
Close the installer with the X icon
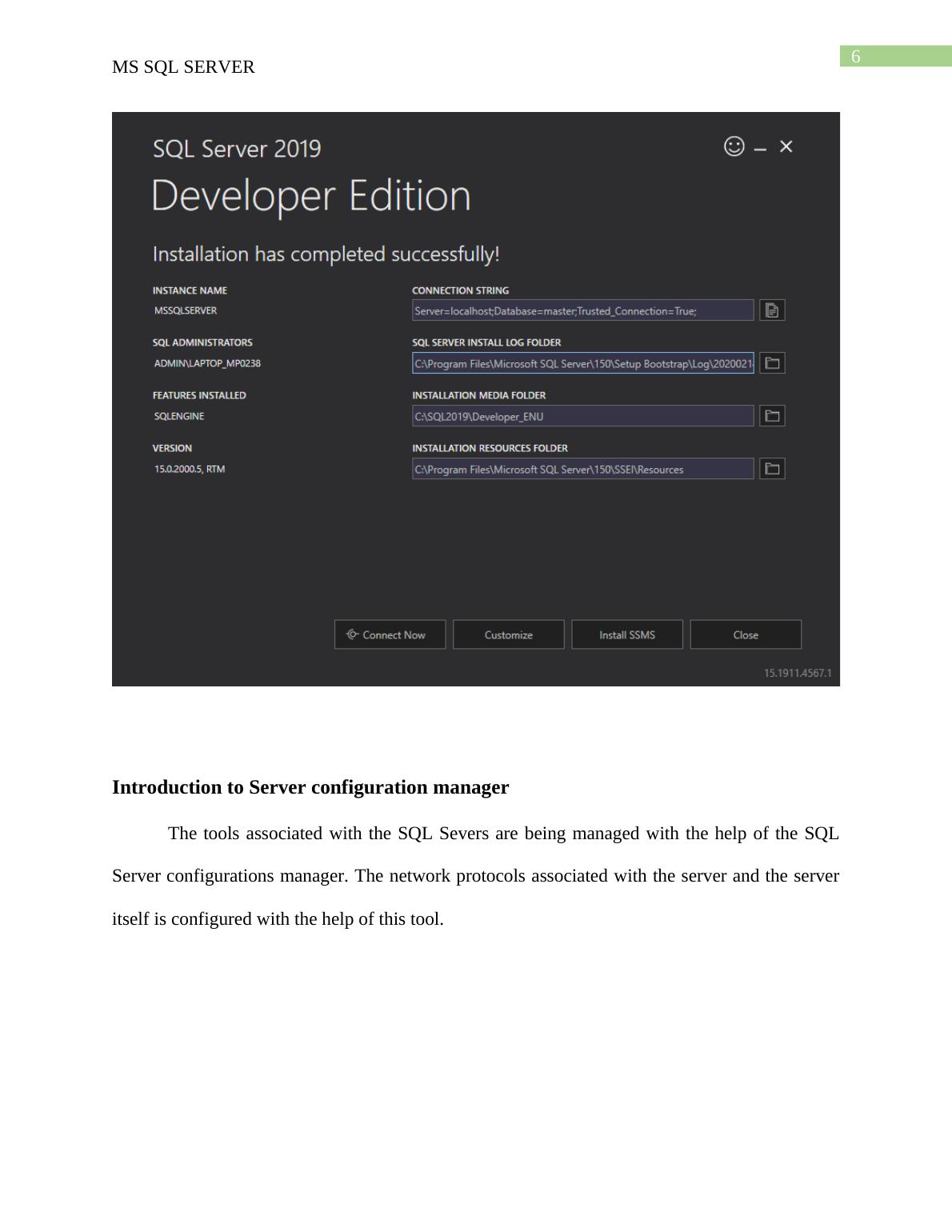click(x=786, y=146)
